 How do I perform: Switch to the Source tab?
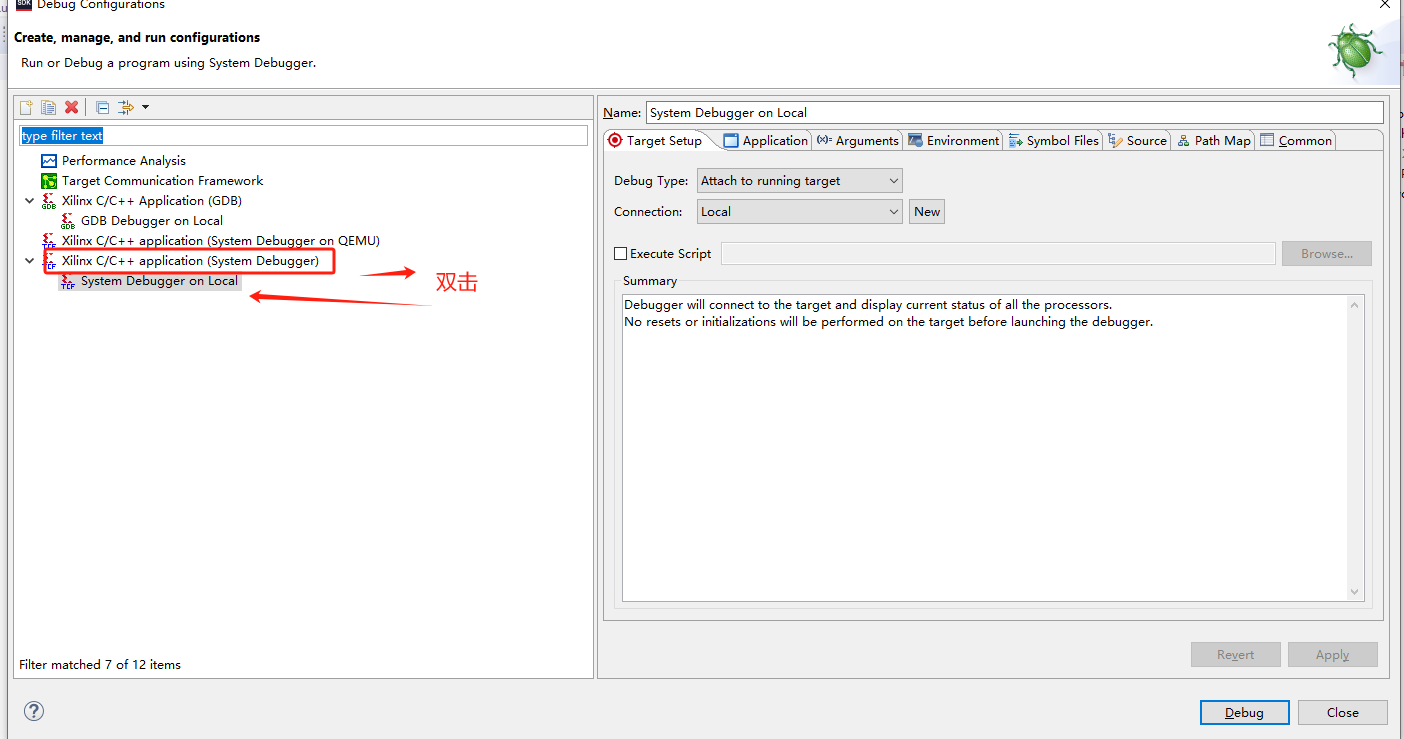click(1137, 141)
